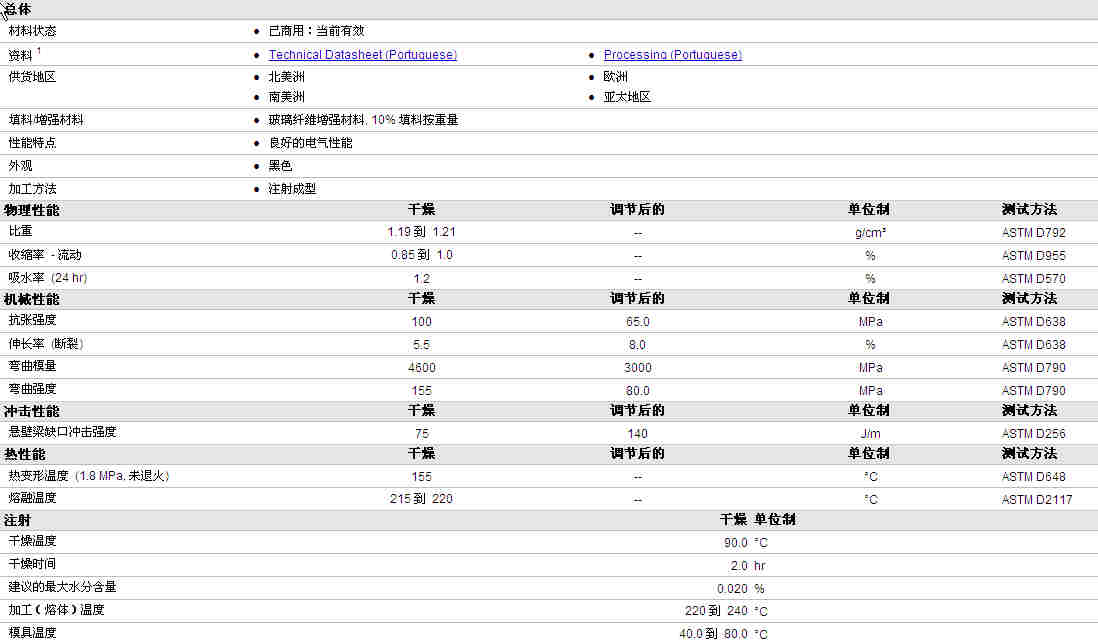The image size is (1098, 644).
Task: Click the "4600" flexural modulus value
Action: click(x=422, y=368)
